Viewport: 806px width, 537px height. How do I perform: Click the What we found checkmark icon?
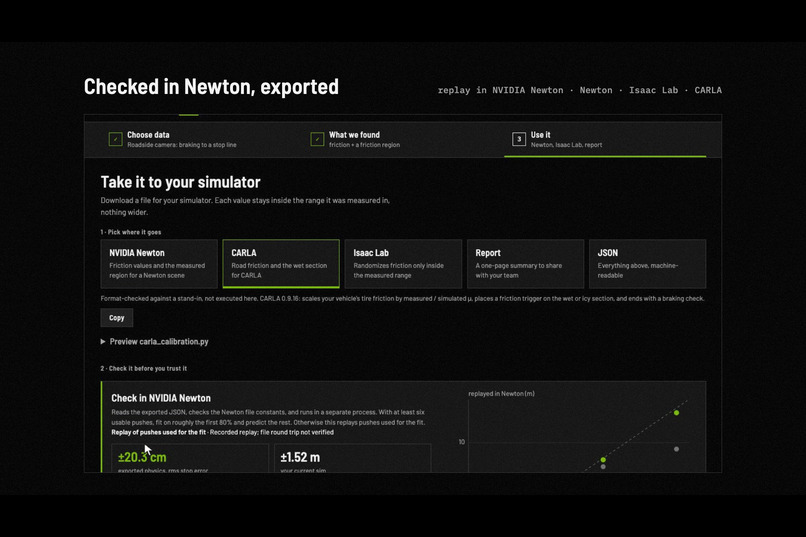[317, 139]
